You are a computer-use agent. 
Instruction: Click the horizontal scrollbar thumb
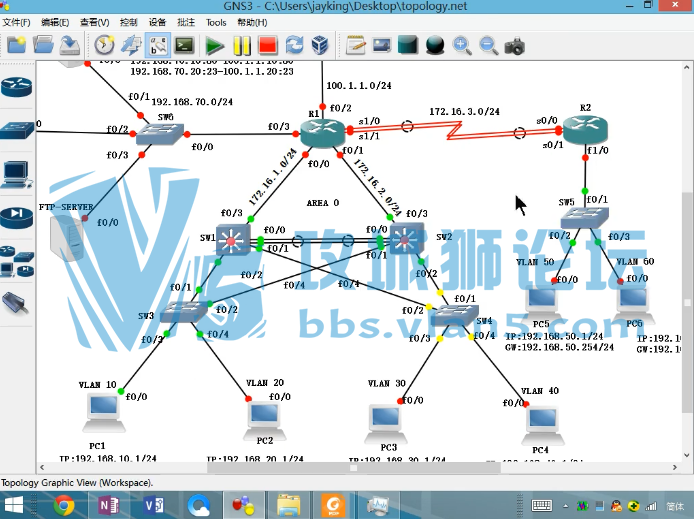[x=354, y=467]
